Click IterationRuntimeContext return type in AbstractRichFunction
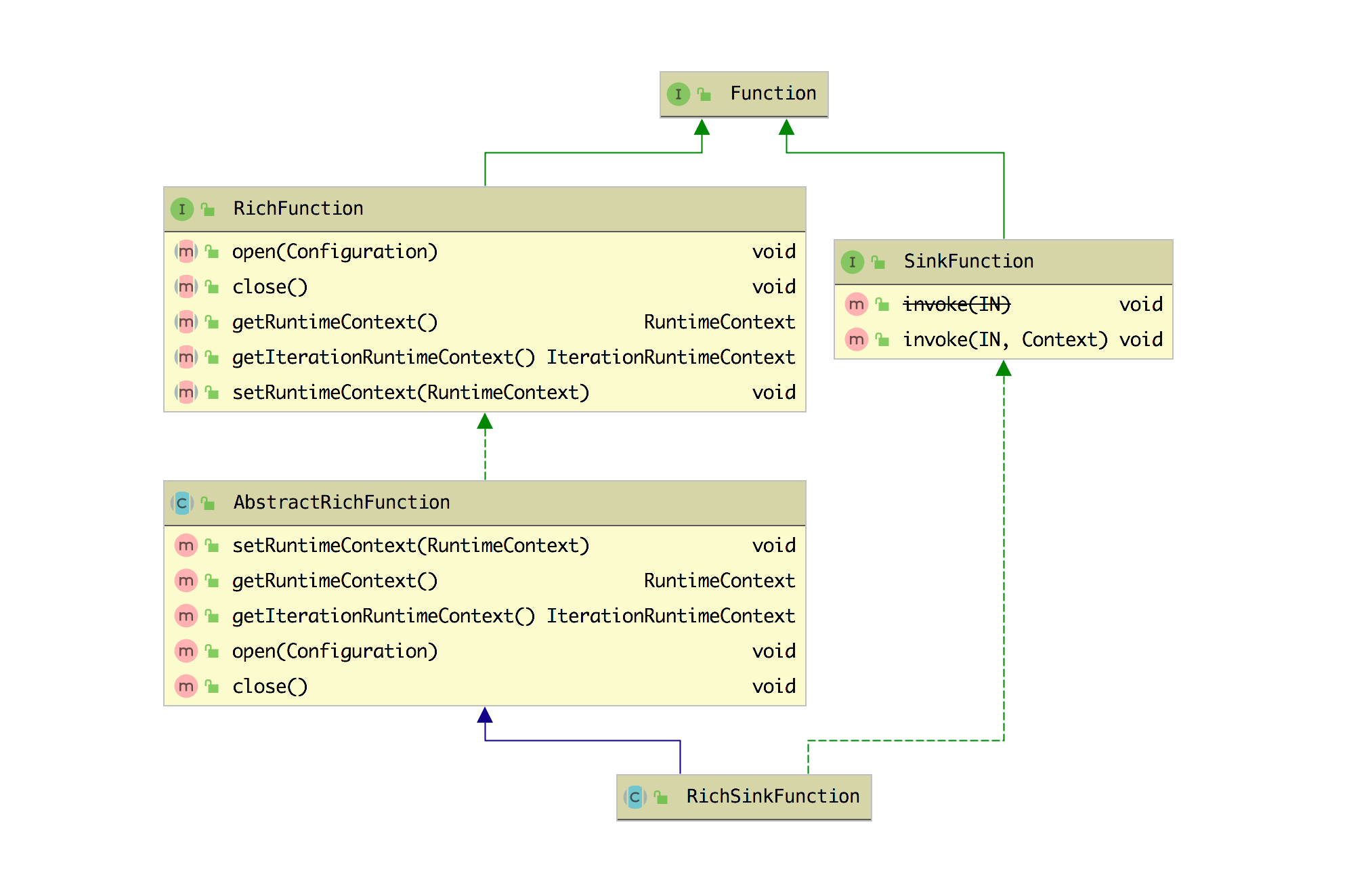The image size is (1372, 894). click(671, 616)
